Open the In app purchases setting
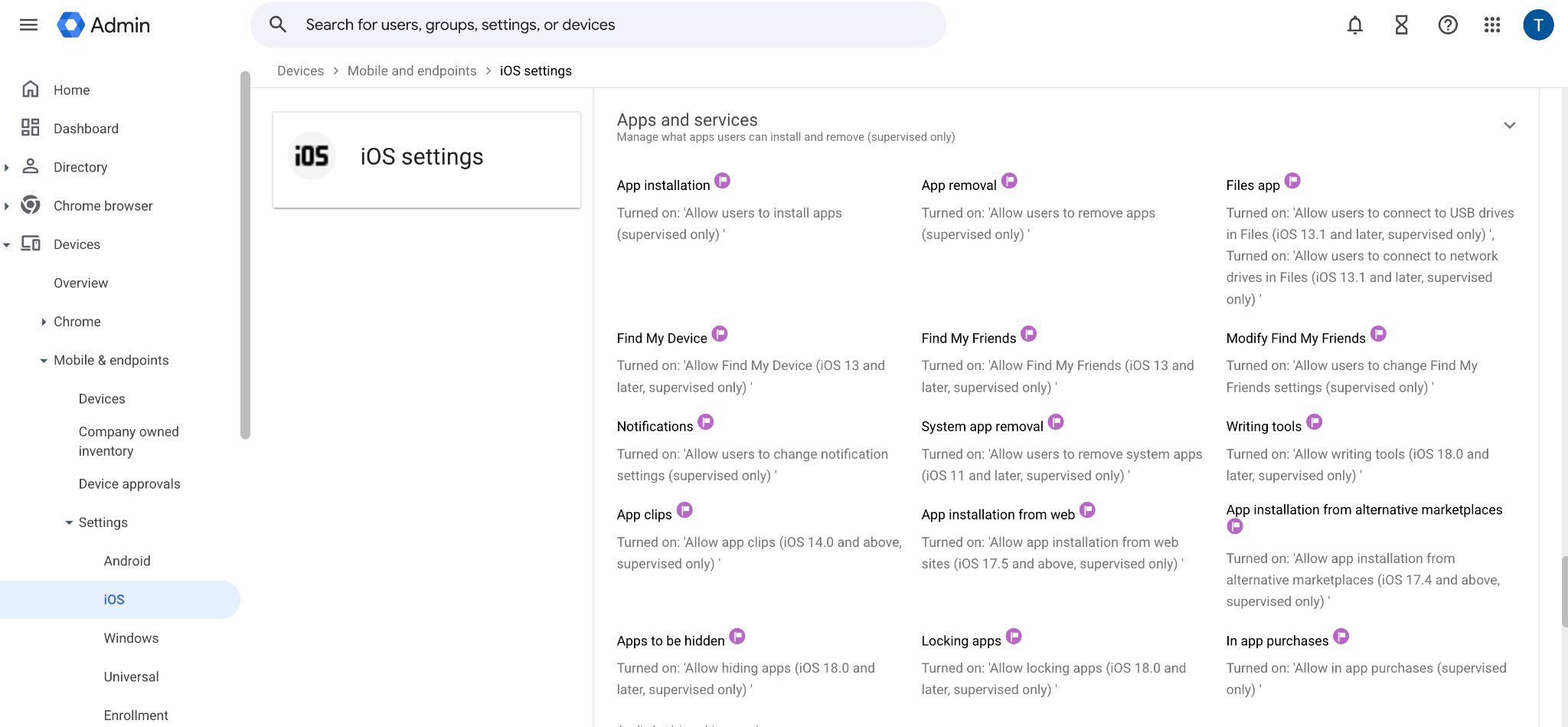Image resolution: width=1568 pixels, height=727 pixels. point(1278,641)
